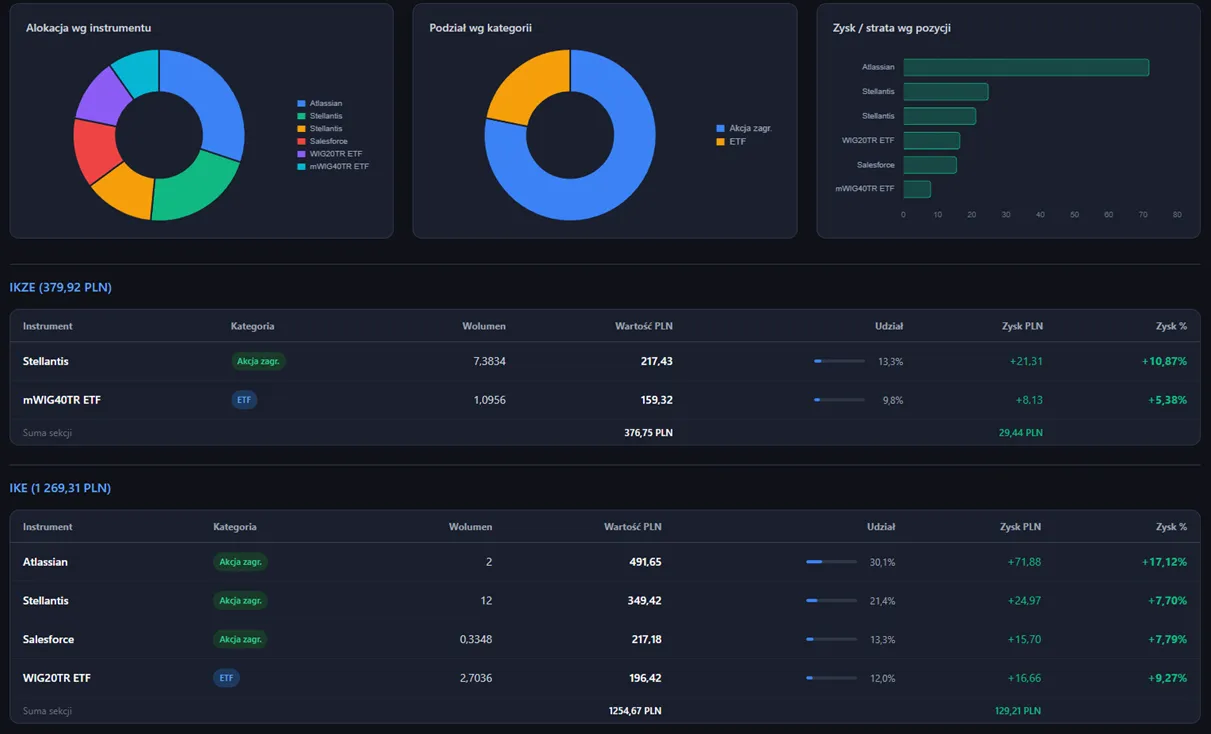This screenshot has width=1211, height=734.
Task: Select the WIG20TR ETF instrument name
Action: coord(57,678)
